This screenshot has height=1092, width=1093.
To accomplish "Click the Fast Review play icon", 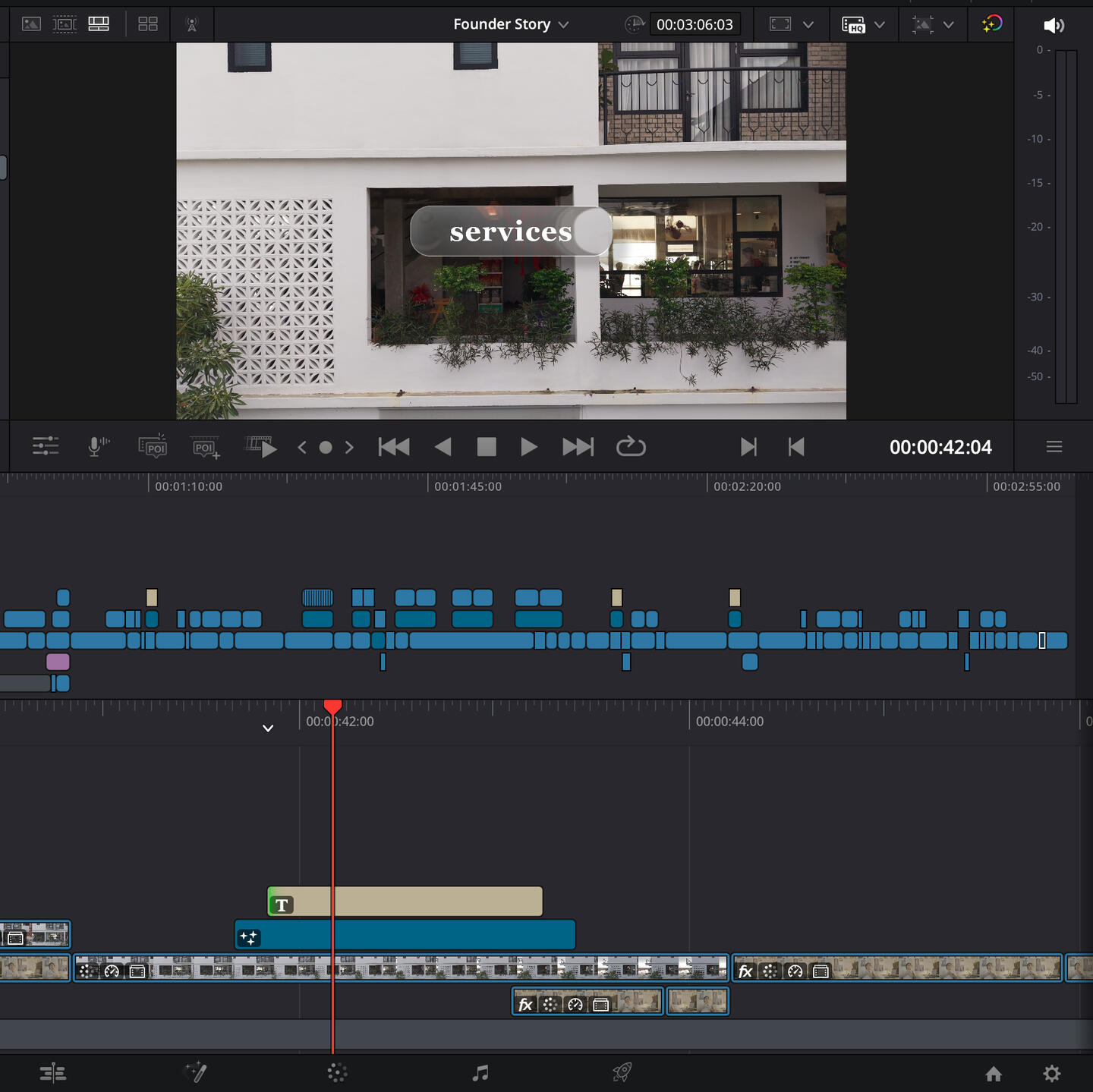I will [261, 446].
